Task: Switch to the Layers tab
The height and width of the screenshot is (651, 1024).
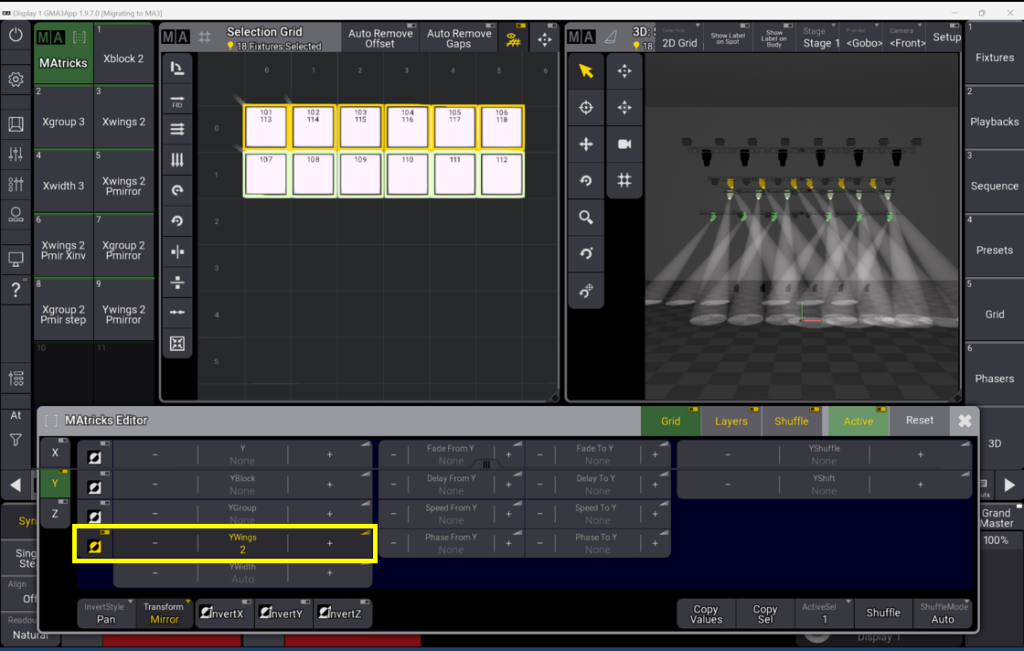Action: (731, 421)
